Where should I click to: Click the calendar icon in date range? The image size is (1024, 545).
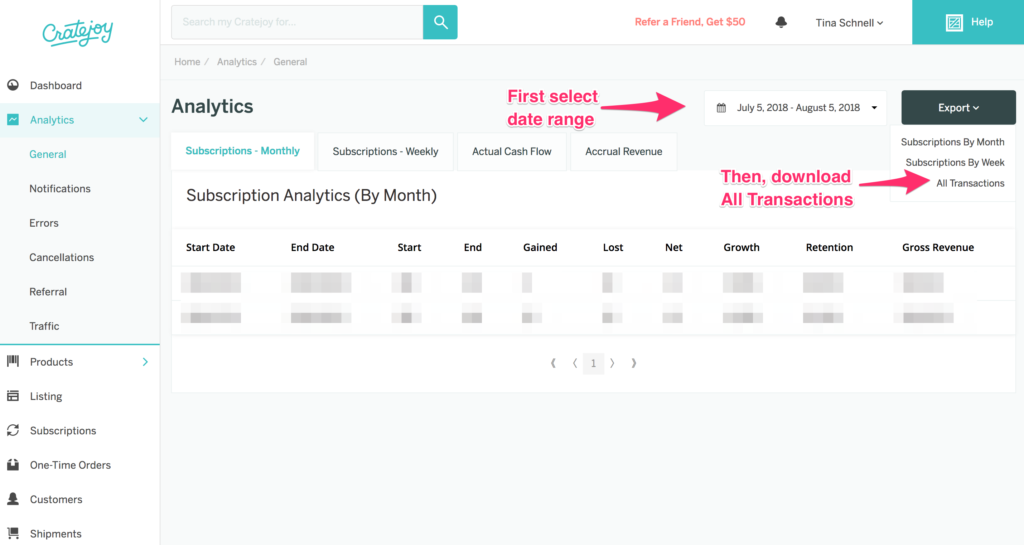721,108
